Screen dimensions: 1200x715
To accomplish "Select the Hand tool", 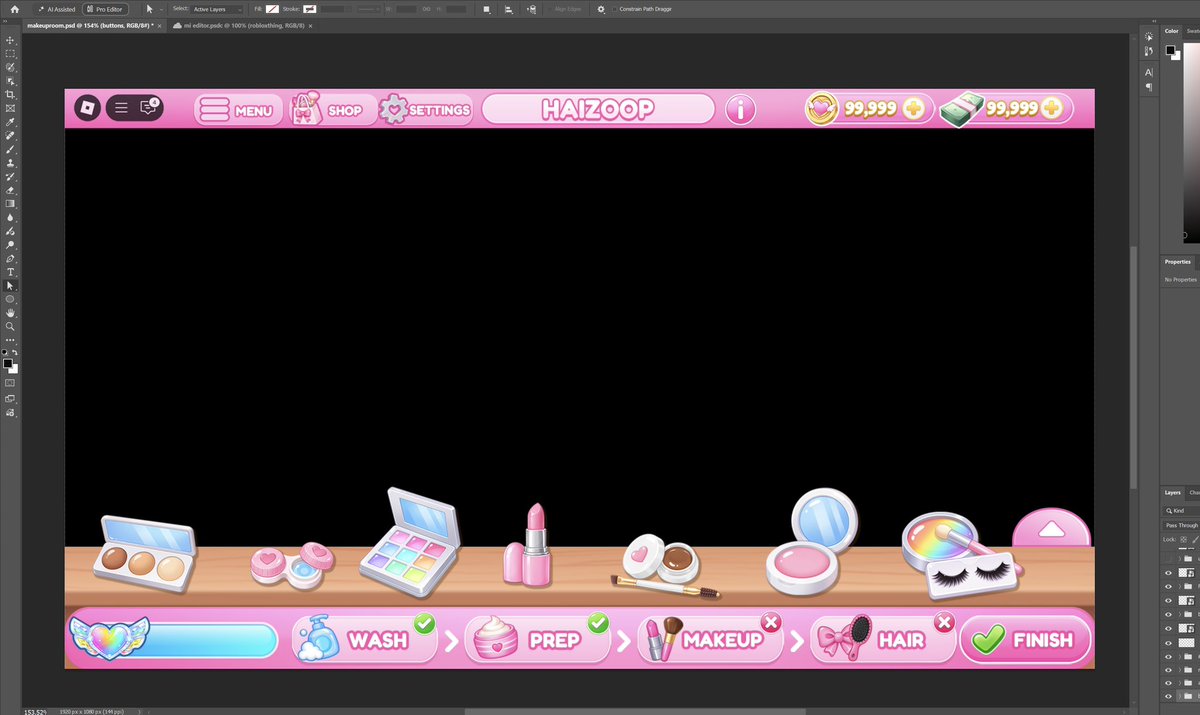I will tap(10, 312).
